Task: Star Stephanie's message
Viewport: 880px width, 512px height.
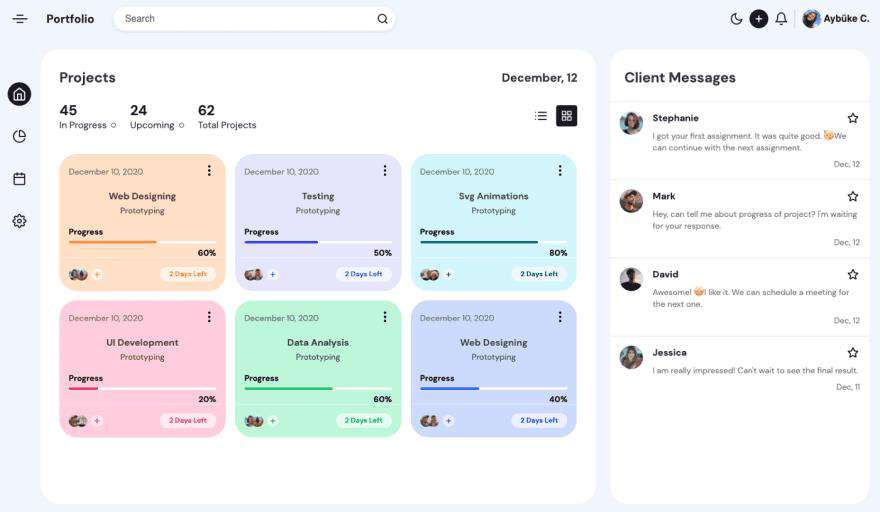Action: (x=852, y=118)
